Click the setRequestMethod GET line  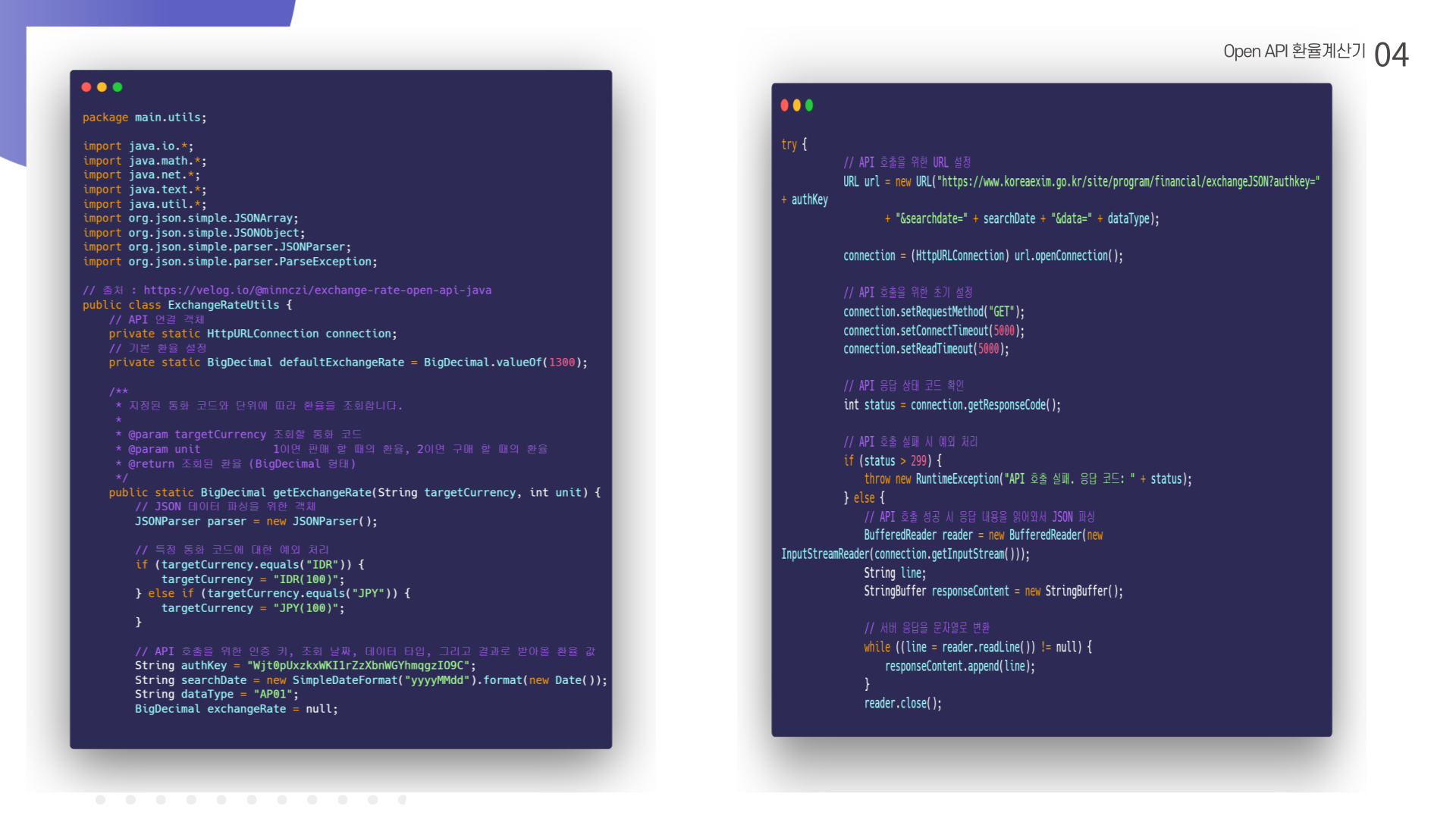[934, 312]
